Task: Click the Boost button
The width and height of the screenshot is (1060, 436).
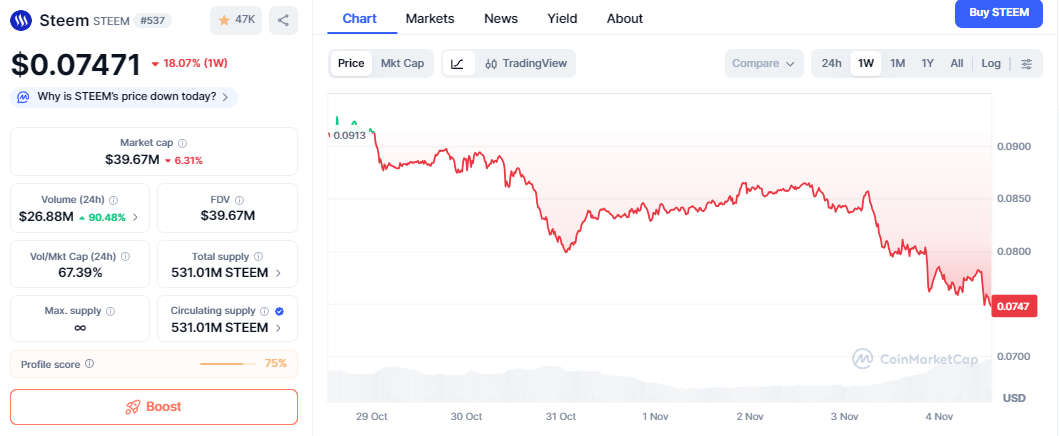Action: (154, 407)
